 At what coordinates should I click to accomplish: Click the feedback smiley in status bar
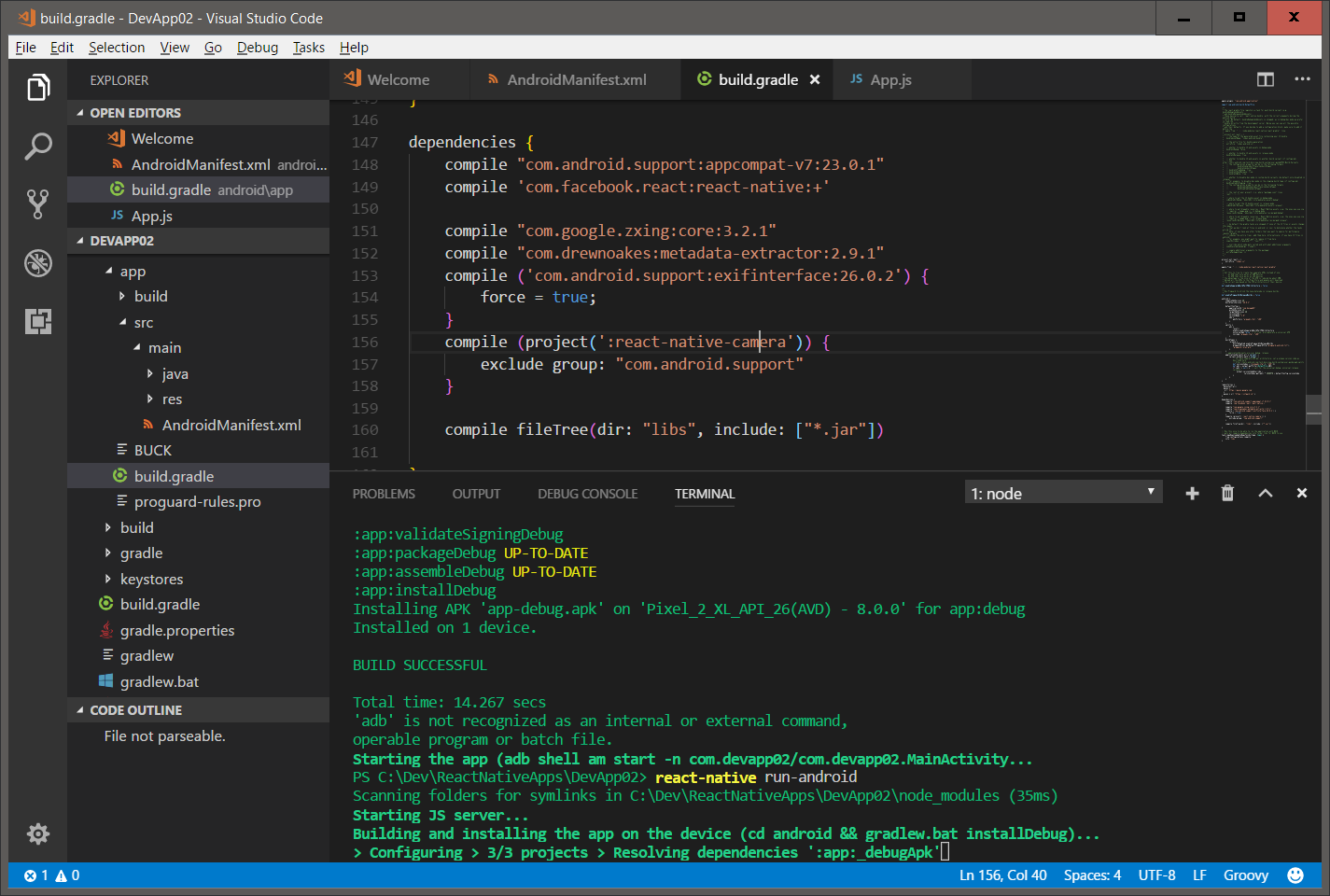click(1295, 875)
